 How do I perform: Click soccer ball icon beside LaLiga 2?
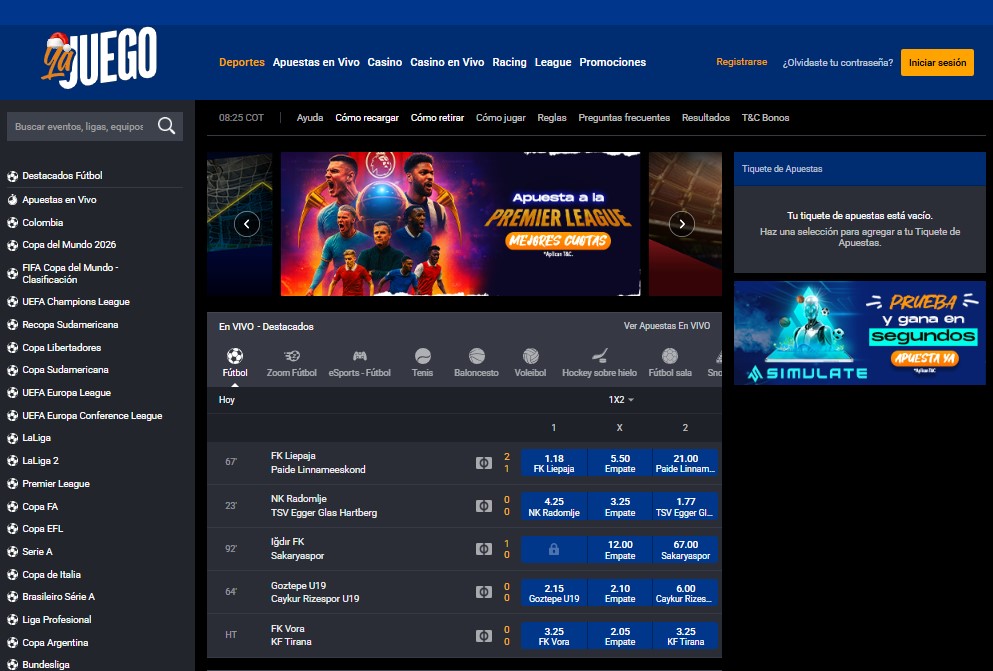pyautogui.click(x=12, y=461)
